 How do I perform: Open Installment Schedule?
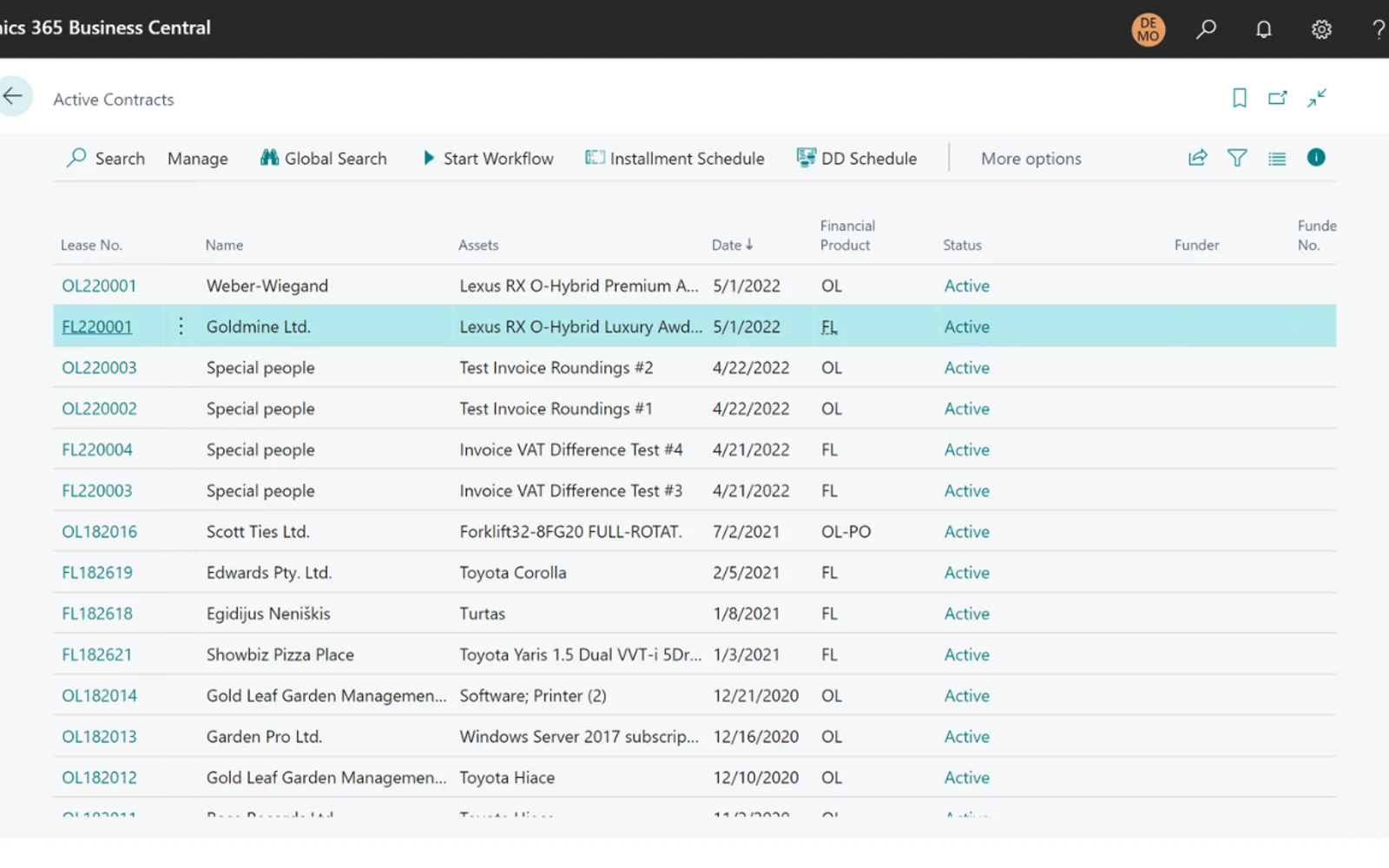675,158
